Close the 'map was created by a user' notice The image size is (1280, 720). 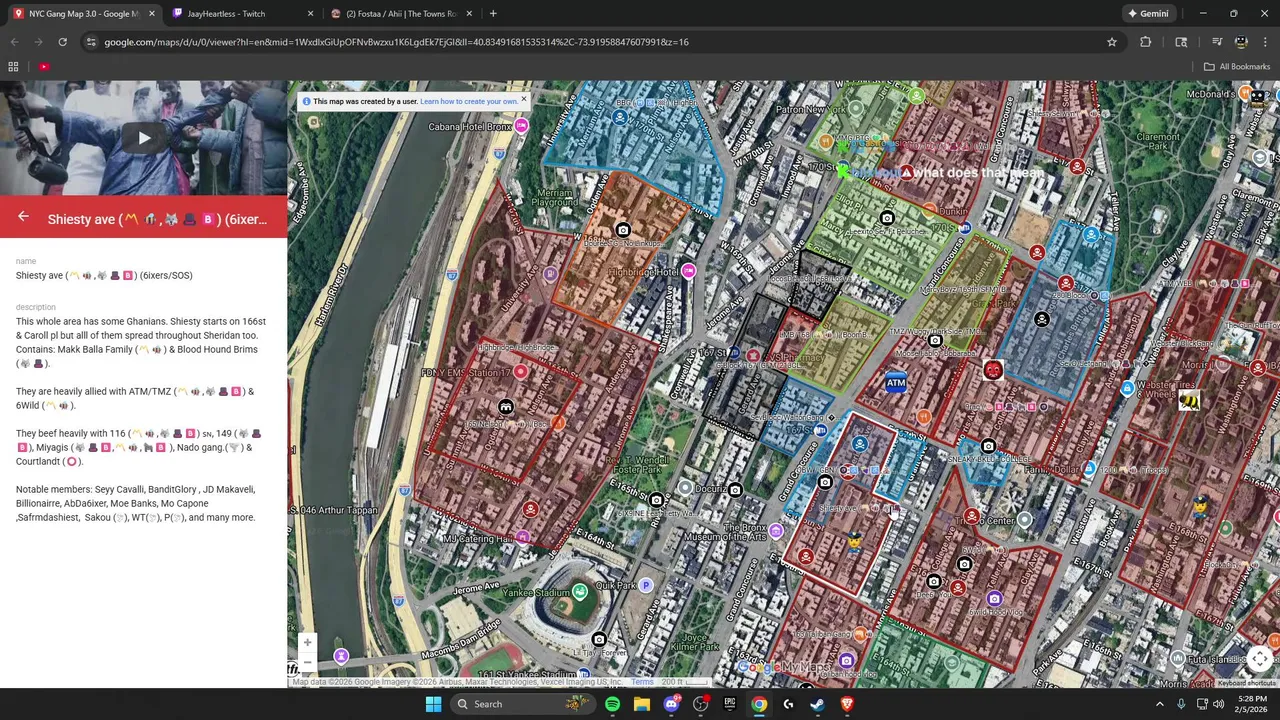pos(523,99)
